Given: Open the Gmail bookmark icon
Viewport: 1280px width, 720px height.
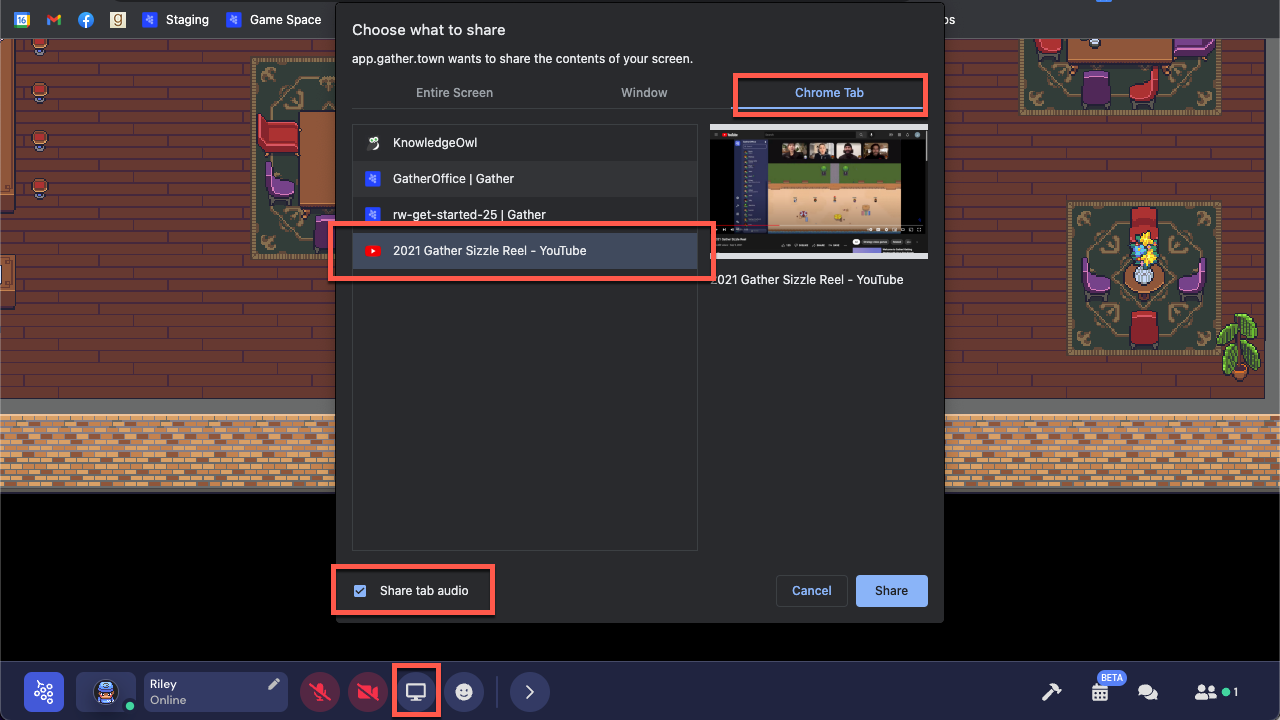Looking at the screenshot, I should 54,19.
